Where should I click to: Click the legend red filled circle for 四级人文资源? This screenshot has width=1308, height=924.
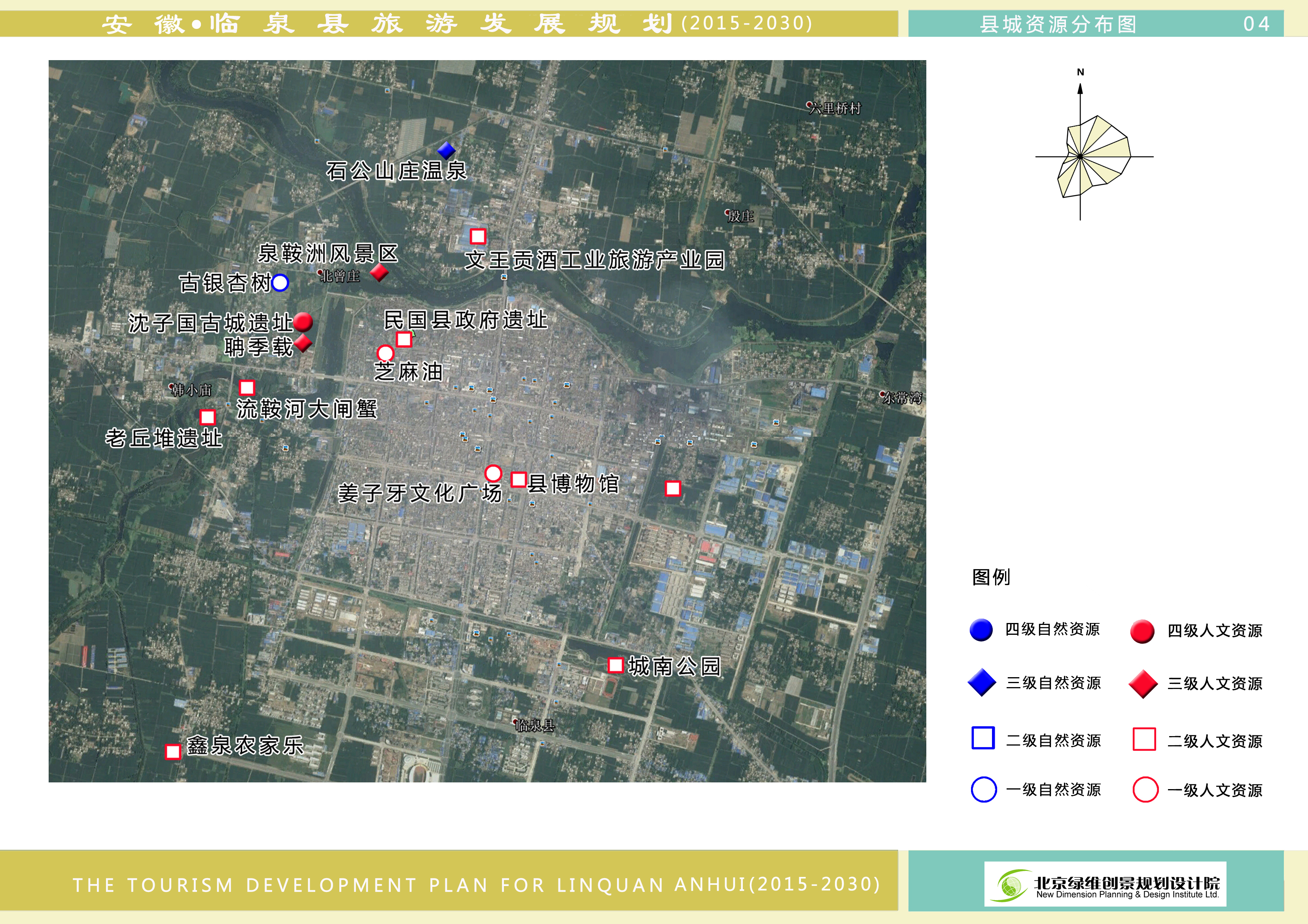tap(1142, 631)
